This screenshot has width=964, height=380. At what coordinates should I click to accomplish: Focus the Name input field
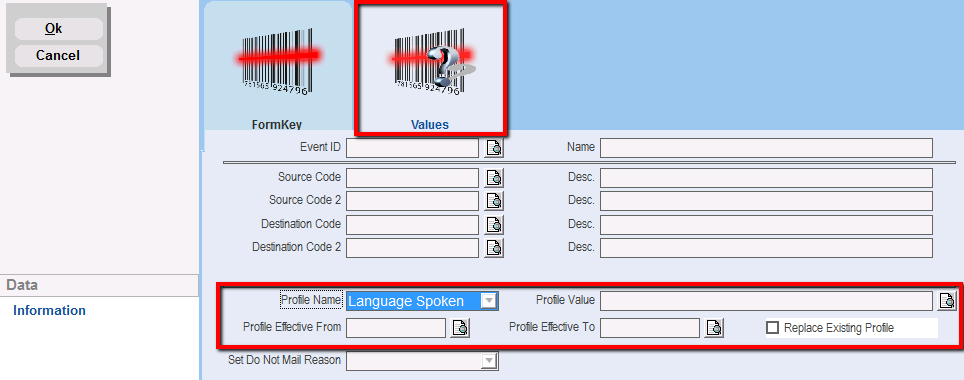pyautogui.click(x=766, y=148)
